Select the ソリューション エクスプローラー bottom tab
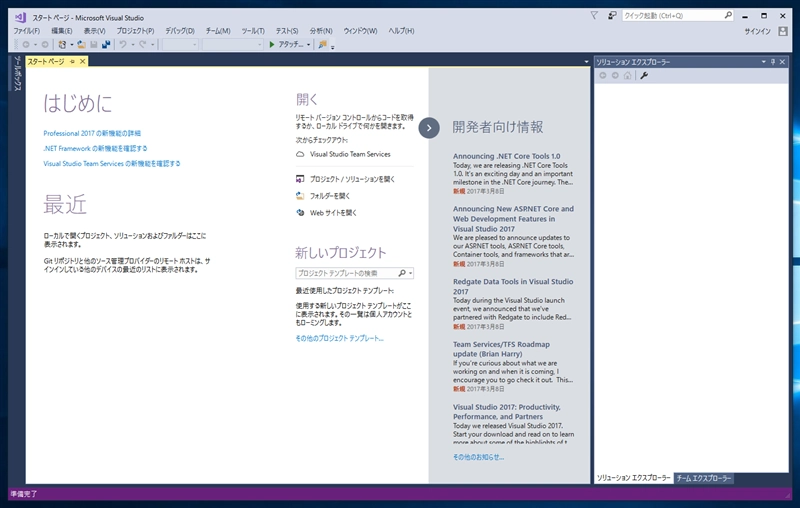Screen dimensions: 800x508 (x=633, y=478)
